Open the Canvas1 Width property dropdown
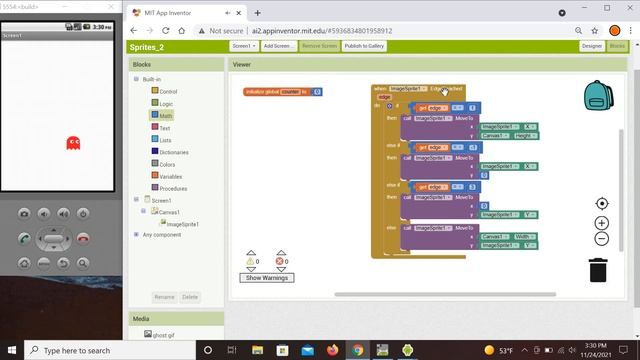 525,237
